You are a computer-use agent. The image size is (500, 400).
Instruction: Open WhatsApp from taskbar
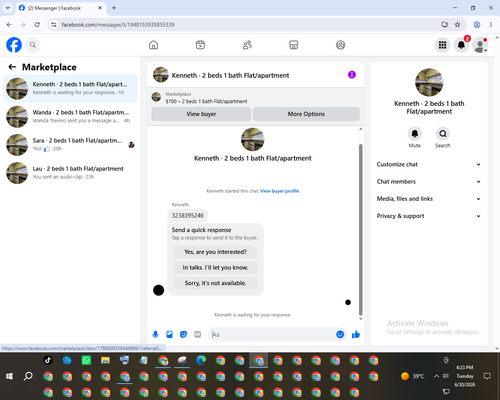pos(86,360)
